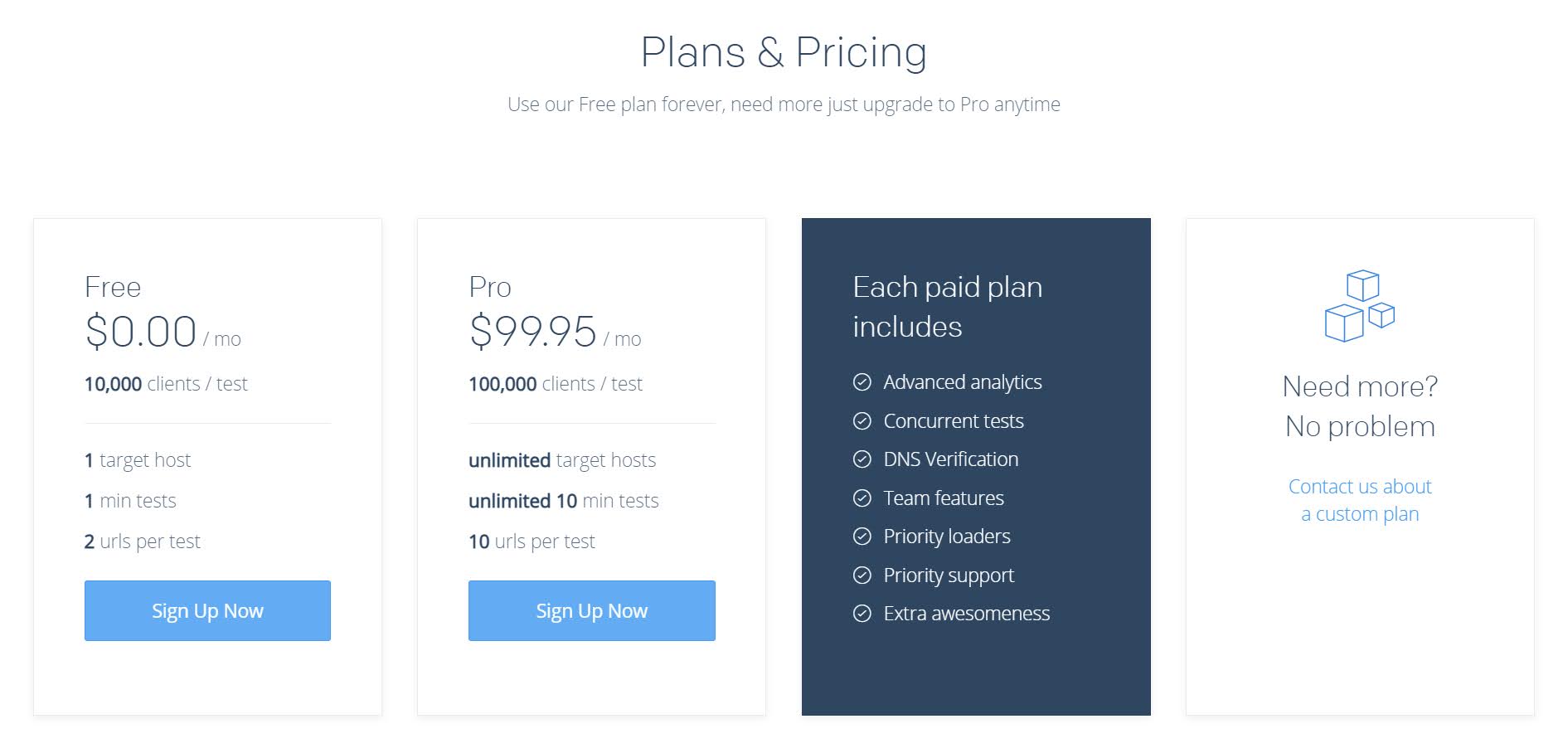Click checkmark icon beside Extra awesomeness
The width and height of the screenshot is (1568, 743).
(x=862, y=614)
